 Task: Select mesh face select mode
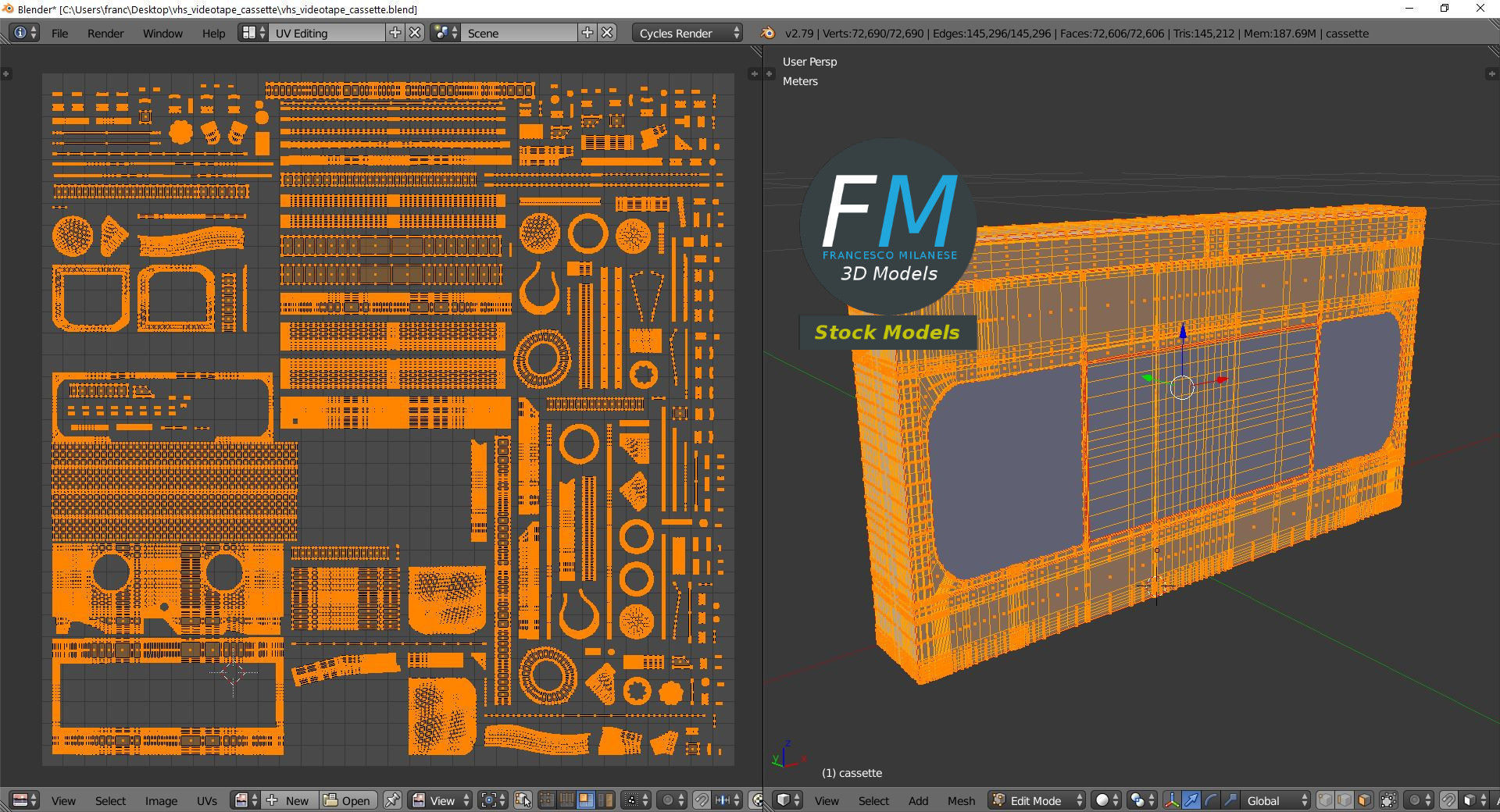click(1364, 800)
